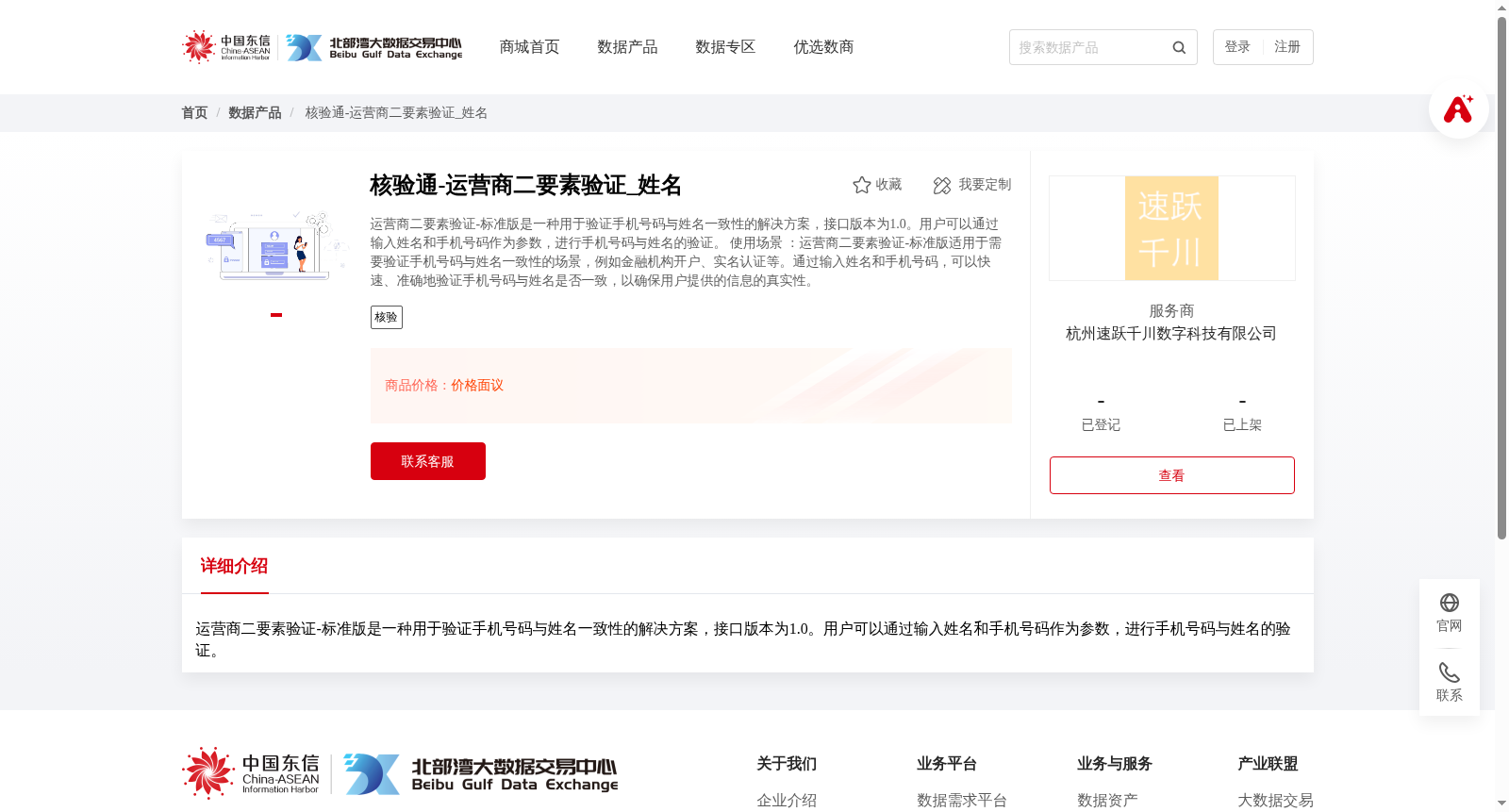Open footer link 大数据交易

[1275, 801]
